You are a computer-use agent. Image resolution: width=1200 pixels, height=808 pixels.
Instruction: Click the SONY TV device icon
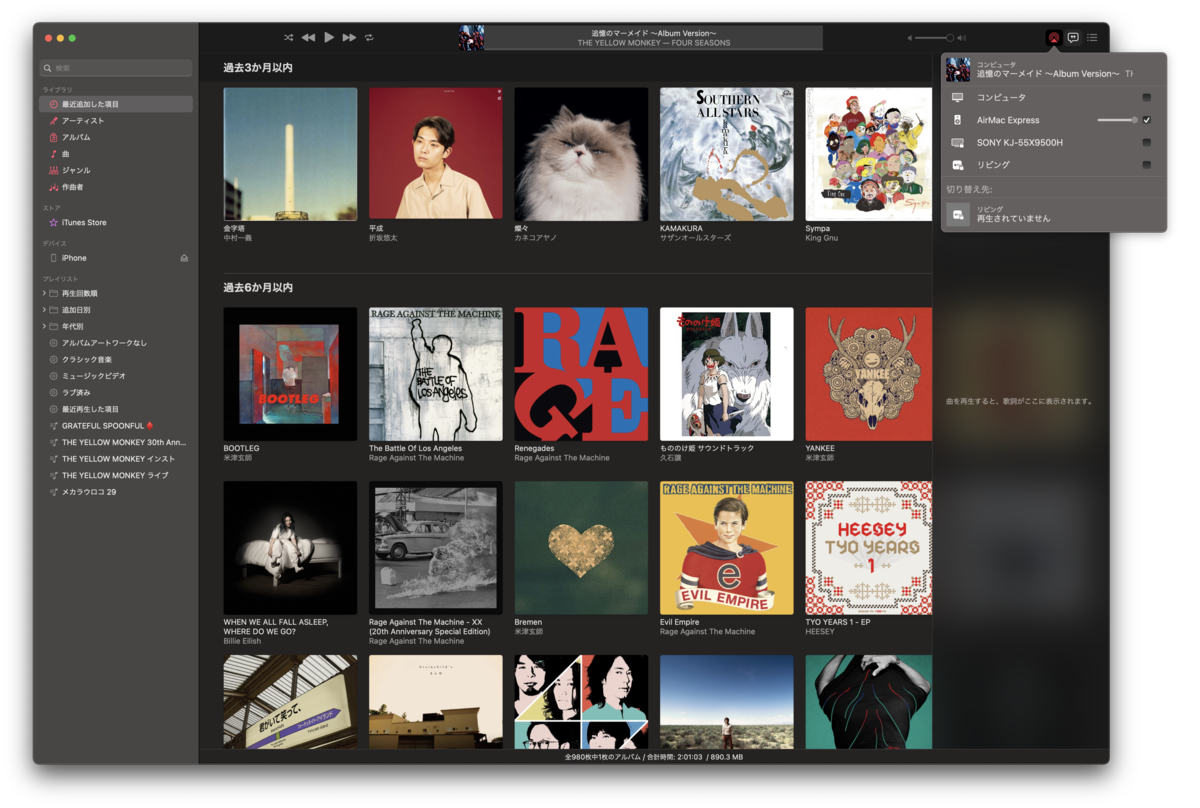[x=958, y=143]
